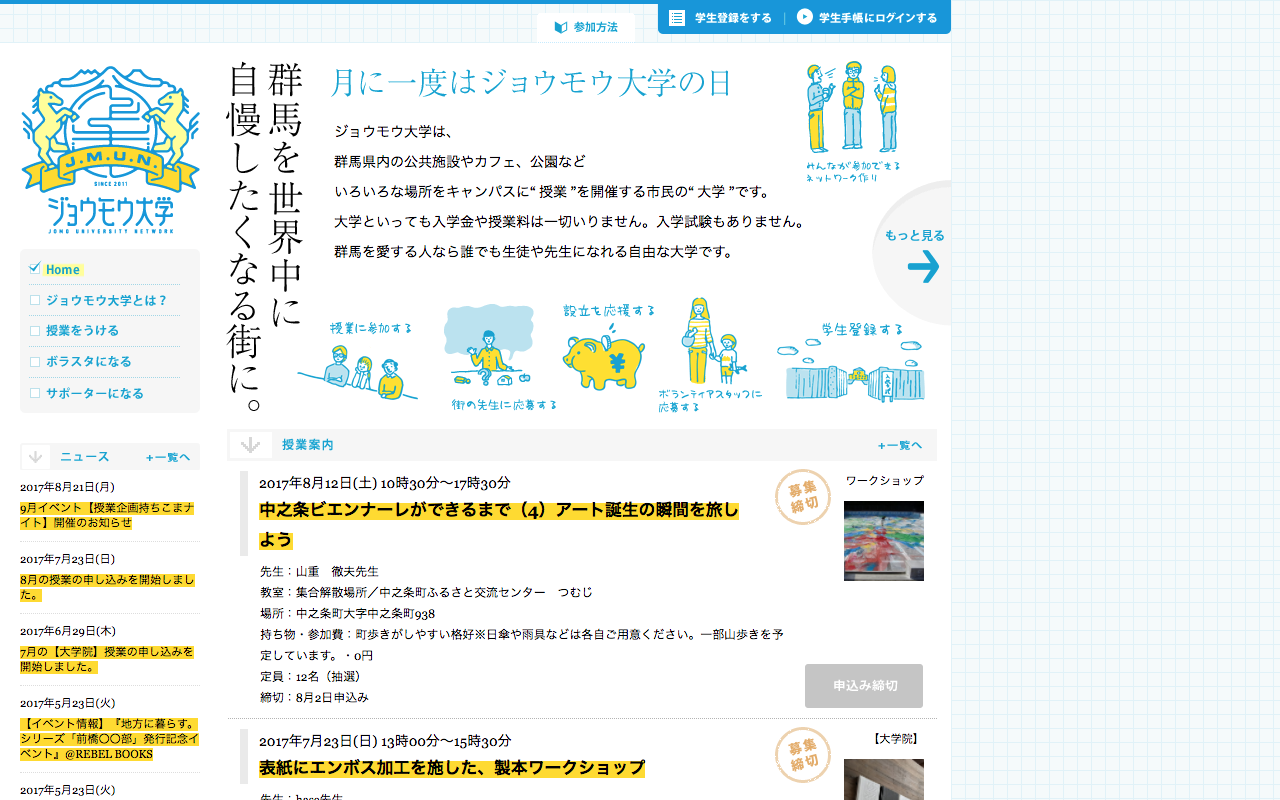Click the 参加方法 book icon

(560, 27)
